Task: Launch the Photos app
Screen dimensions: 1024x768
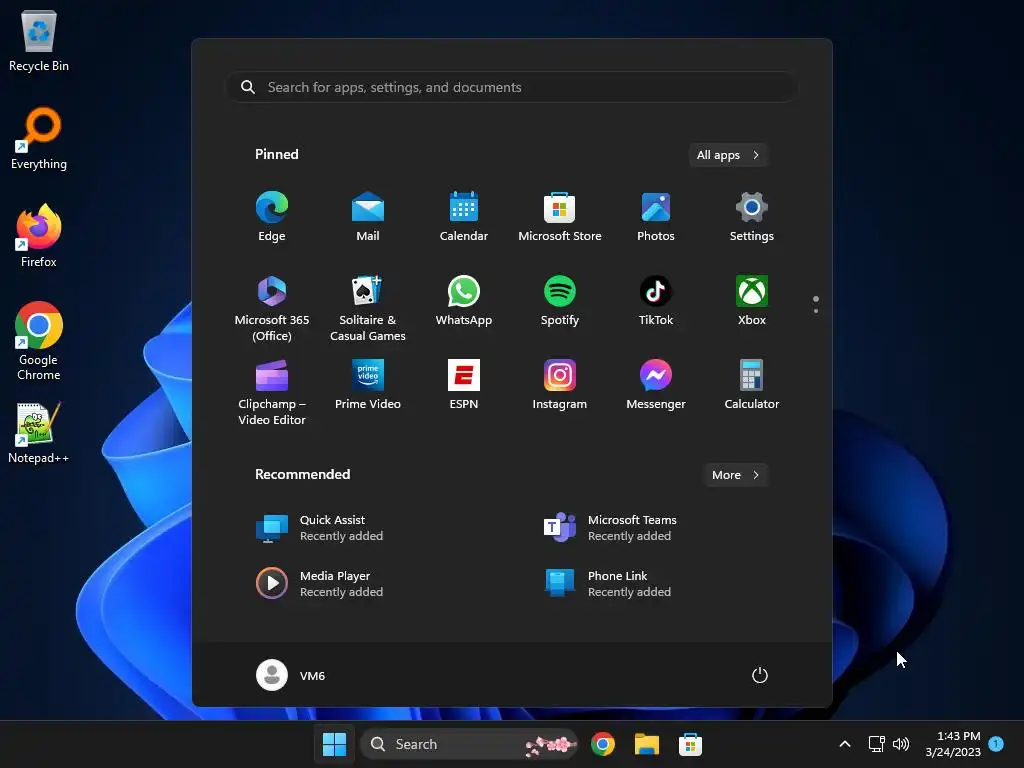Action: pos(656,217)
